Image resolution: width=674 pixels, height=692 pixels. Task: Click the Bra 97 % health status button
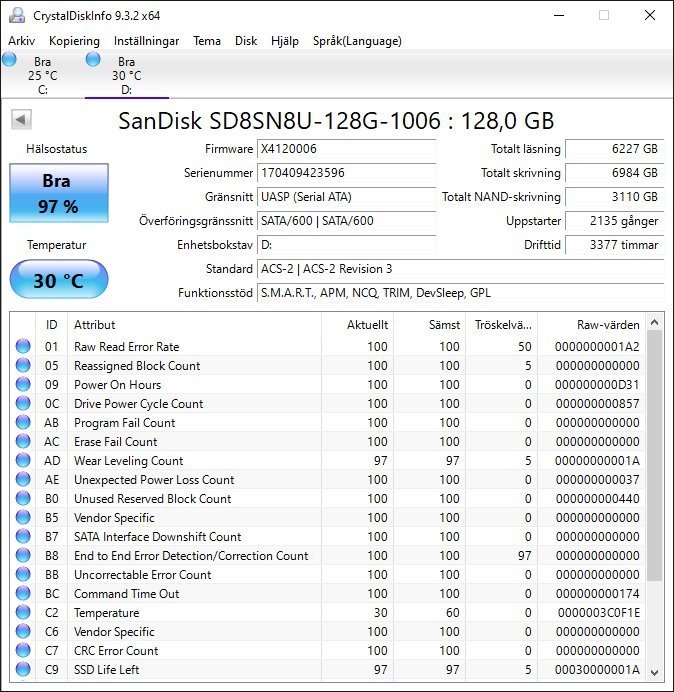[59, 193]
